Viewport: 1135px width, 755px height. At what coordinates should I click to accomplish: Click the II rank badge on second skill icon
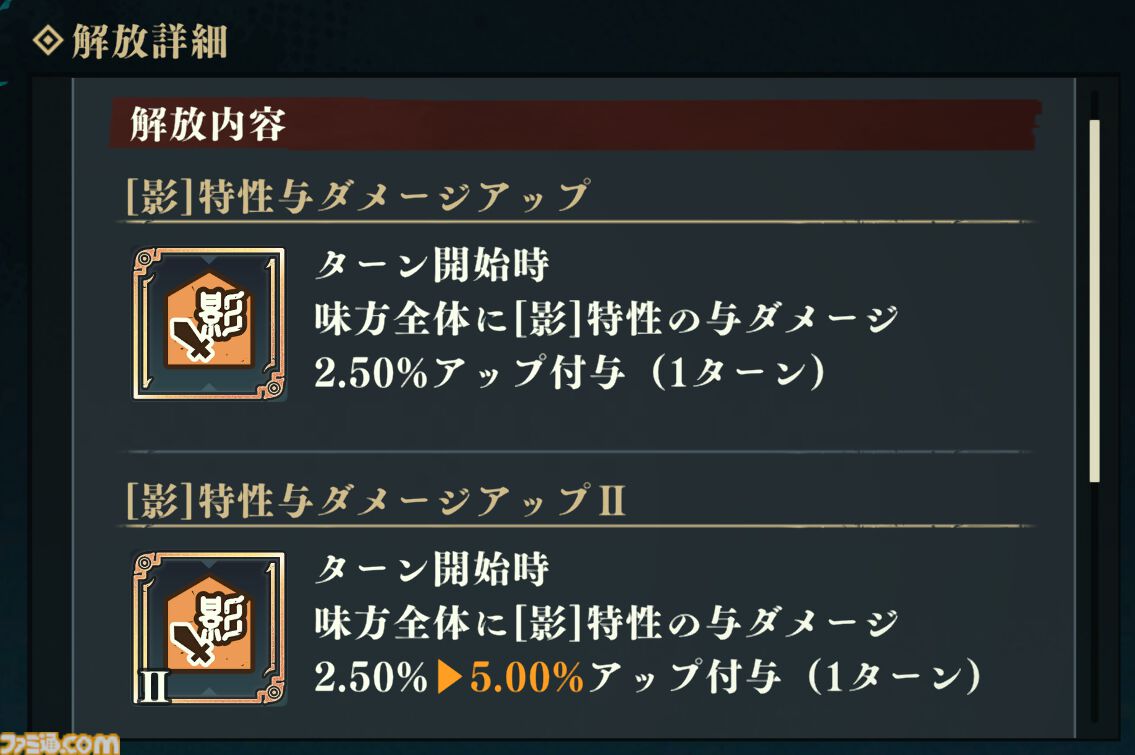(x=153, y=686)
